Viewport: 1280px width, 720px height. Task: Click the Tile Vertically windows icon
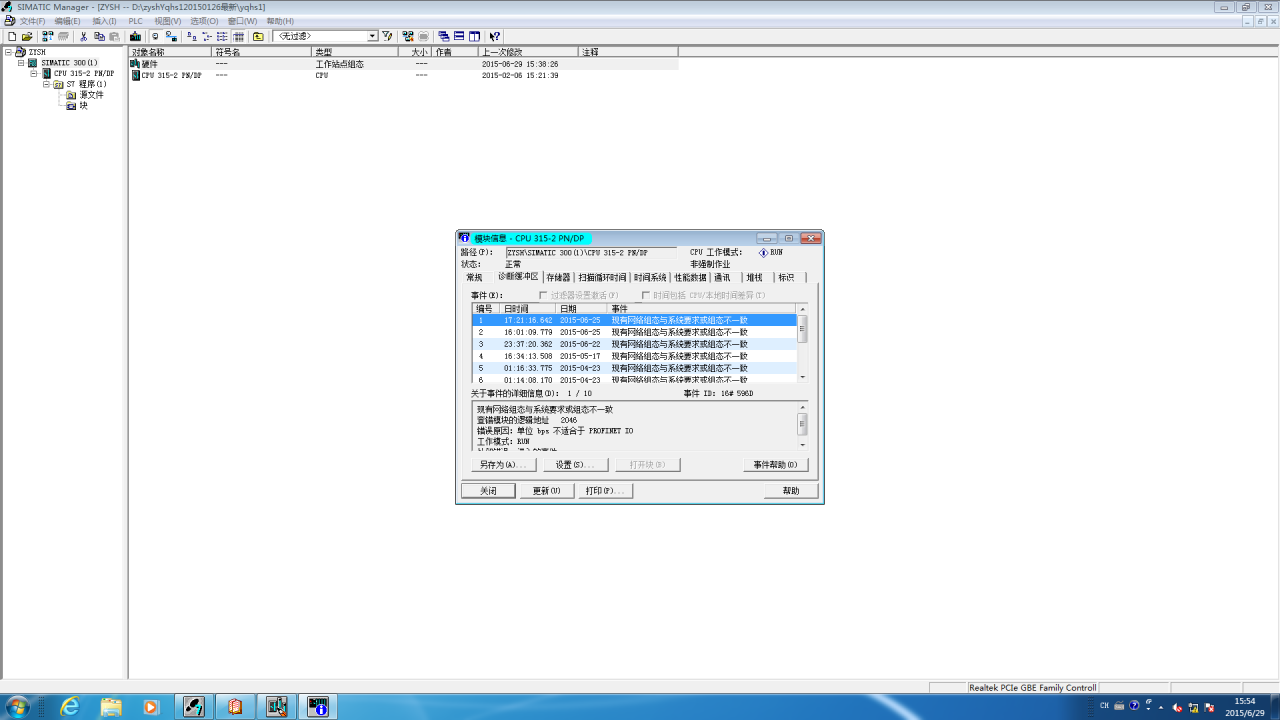475,36
